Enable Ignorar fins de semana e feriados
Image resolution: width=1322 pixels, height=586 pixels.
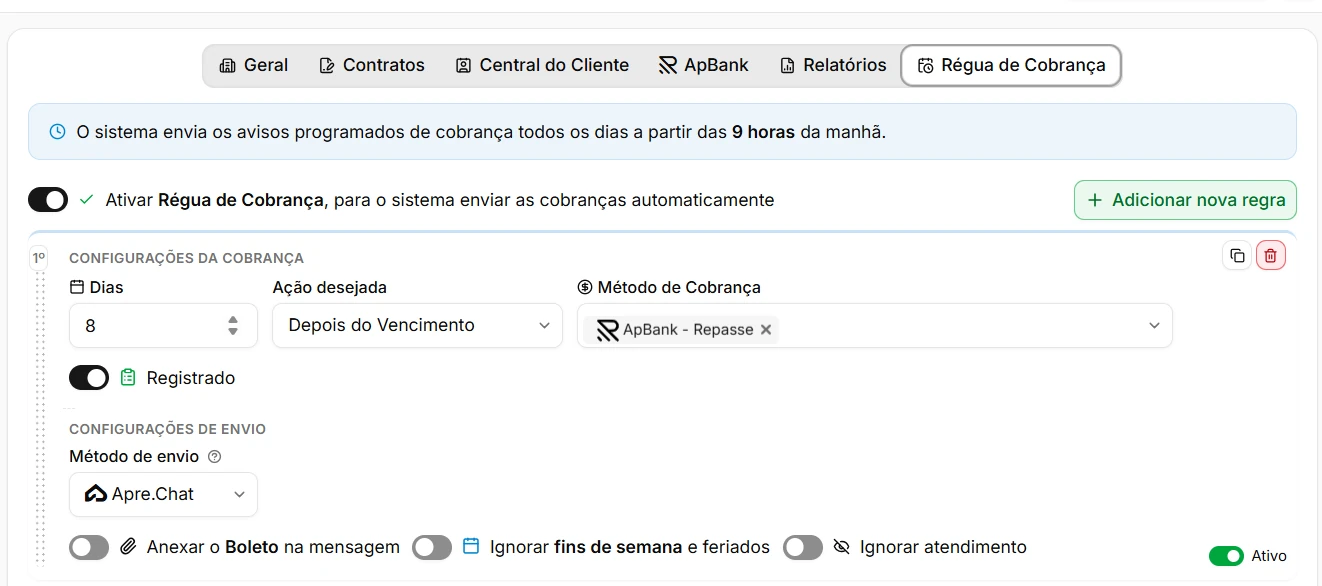point(432,547)
